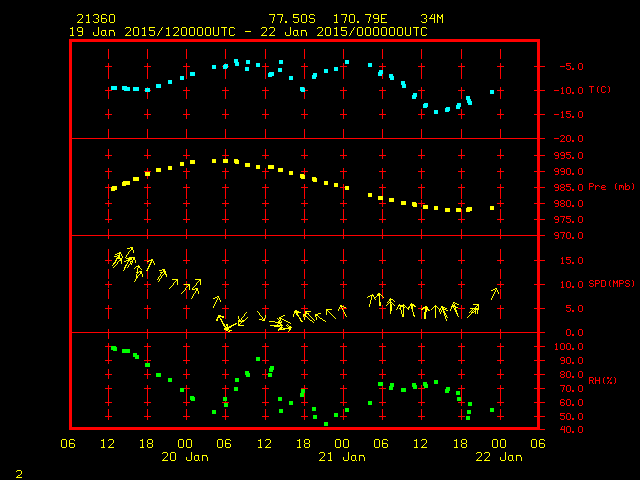Click the 15.0 wind speed tick label
This screenshot has width=640, height=480.
(571, 260)
